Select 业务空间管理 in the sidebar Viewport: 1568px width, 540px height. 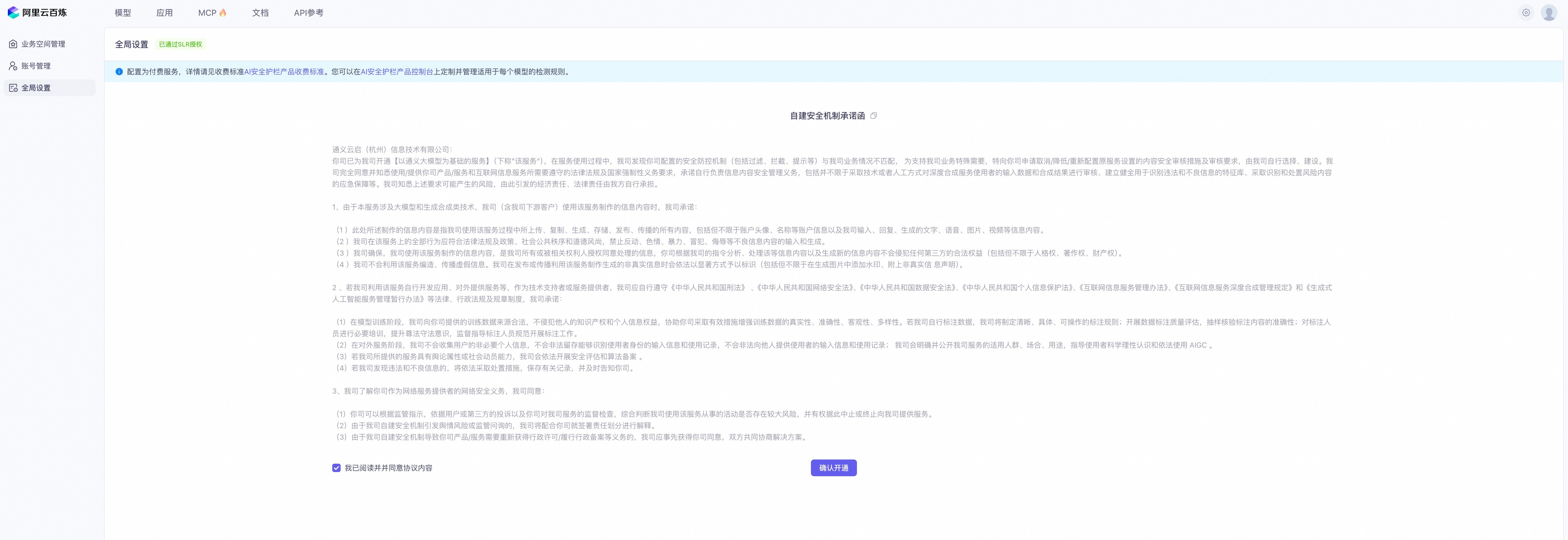pos(50,44)
